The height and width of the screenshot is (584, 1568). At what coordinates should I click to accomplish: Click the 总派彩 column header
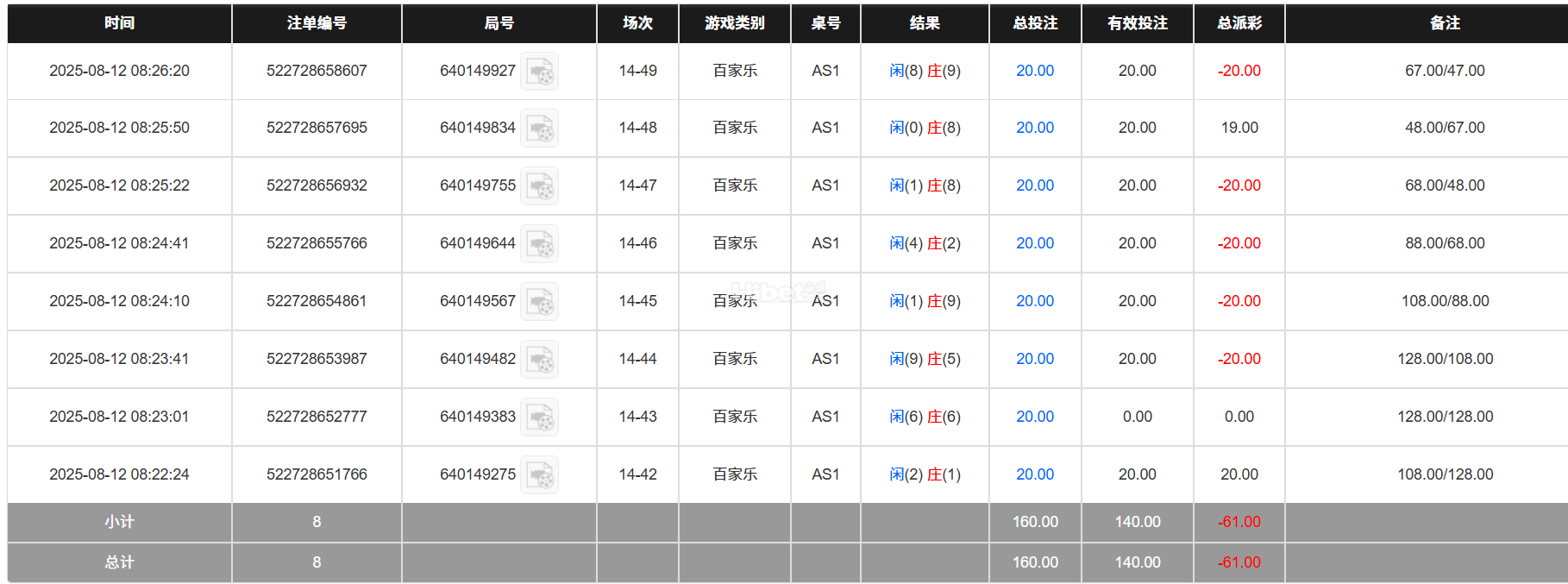coord(1239,23)
